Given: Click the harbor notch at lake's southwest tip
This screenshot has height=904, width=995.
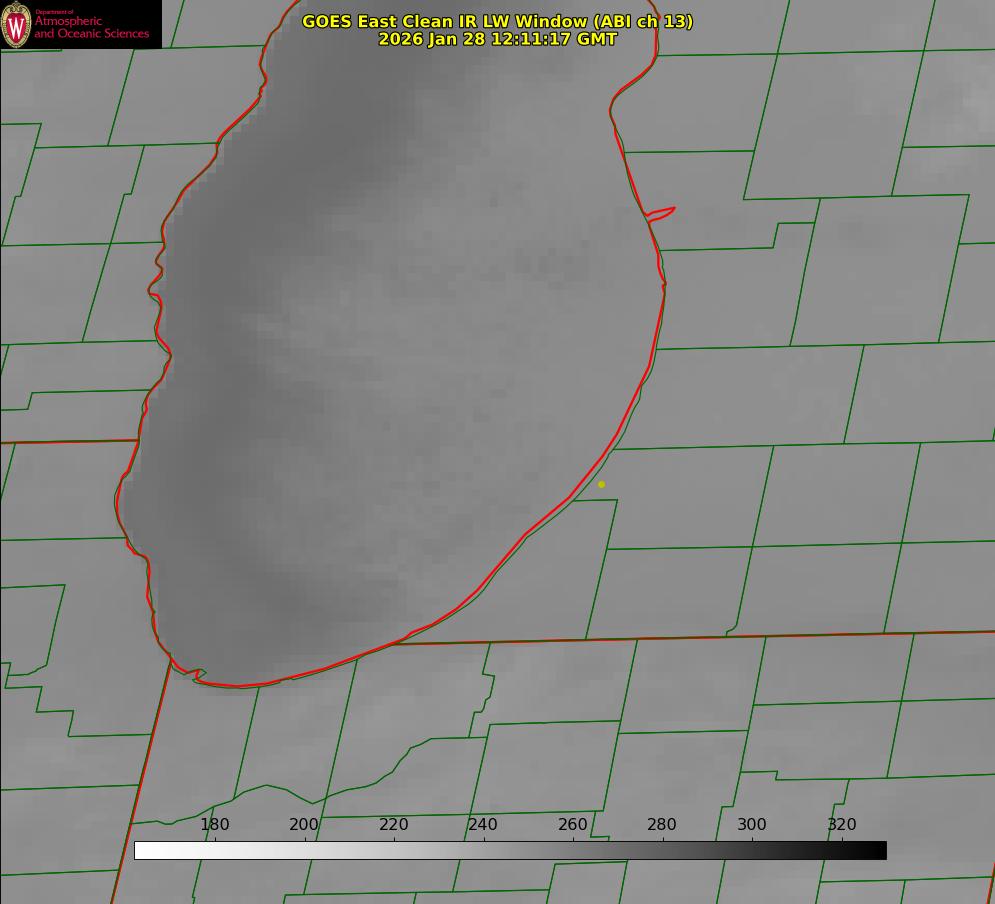Looking at the screenshot, I should tap(199, 675).
